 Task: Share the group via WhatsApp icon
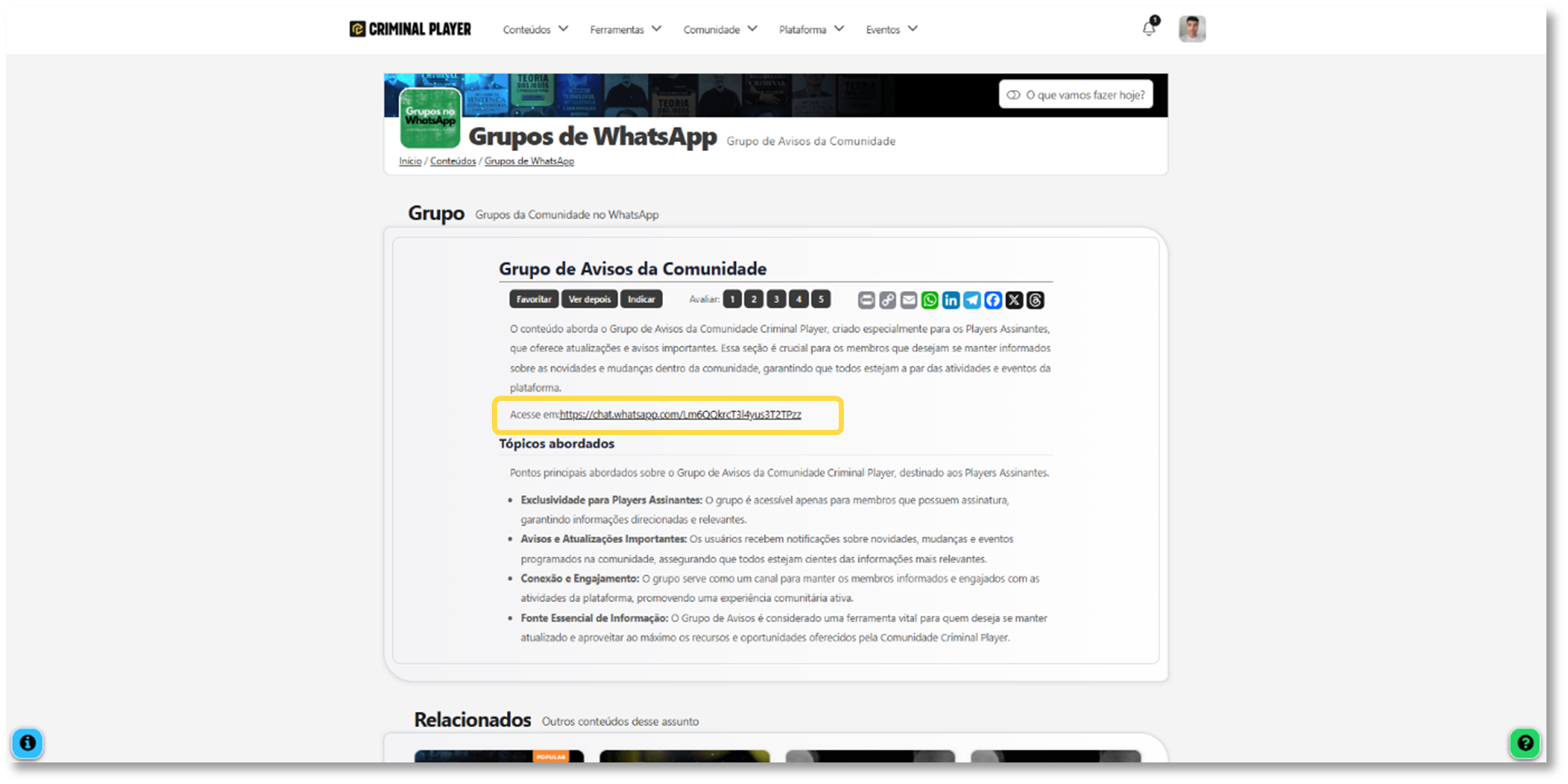click(x=929, y=300)
